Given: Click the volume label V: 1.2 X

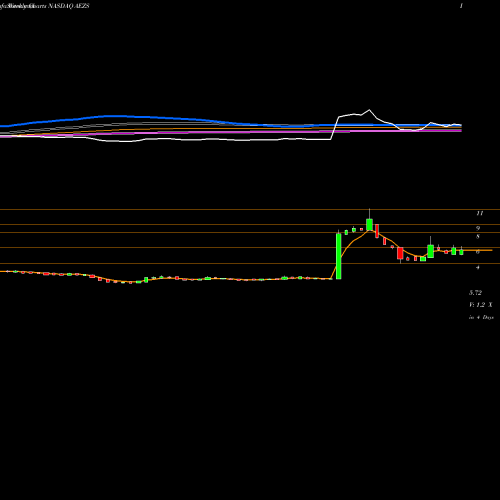Looking at the screenshot, I should point(481,305).
